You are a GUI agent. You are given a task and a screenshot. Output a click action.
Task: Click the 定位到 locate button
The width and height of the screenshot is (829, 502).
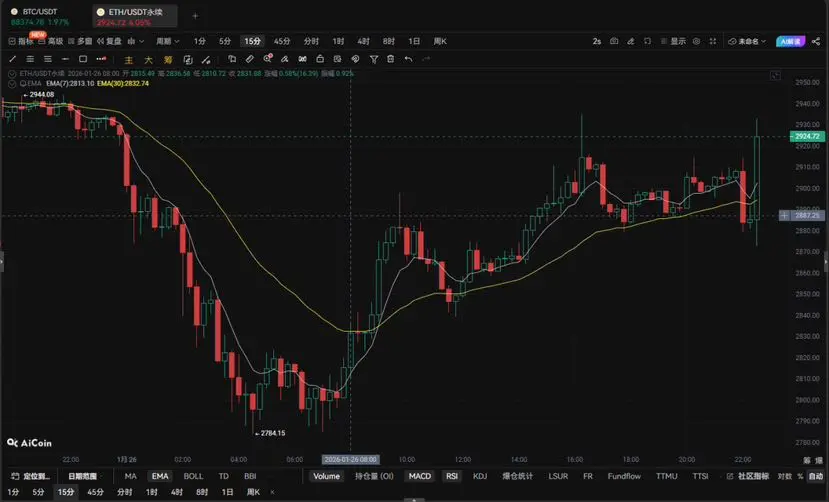point(31,476)
